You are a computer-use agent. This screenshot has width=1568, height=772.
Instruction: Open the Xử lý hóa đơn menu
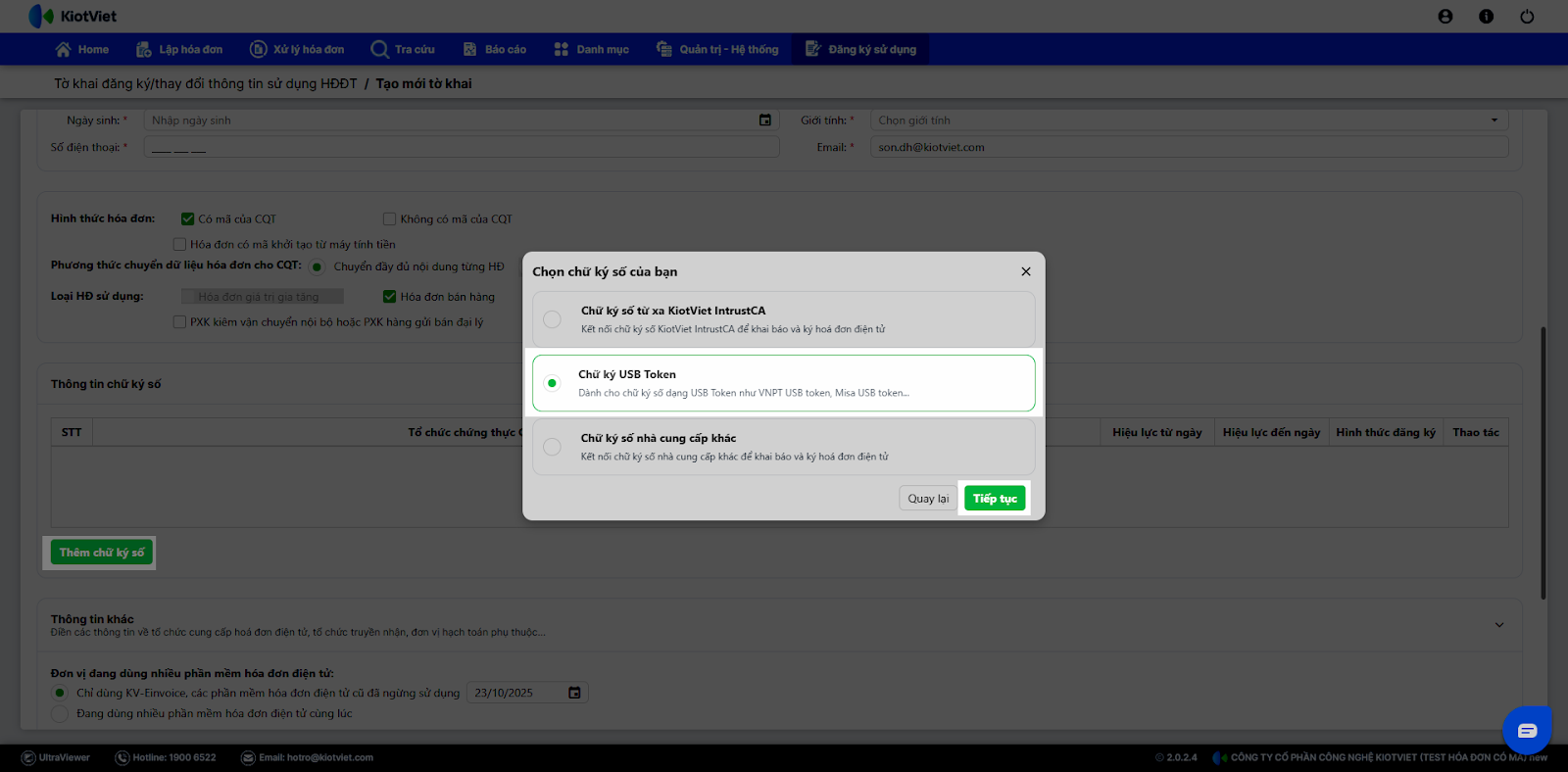(297, 49)
